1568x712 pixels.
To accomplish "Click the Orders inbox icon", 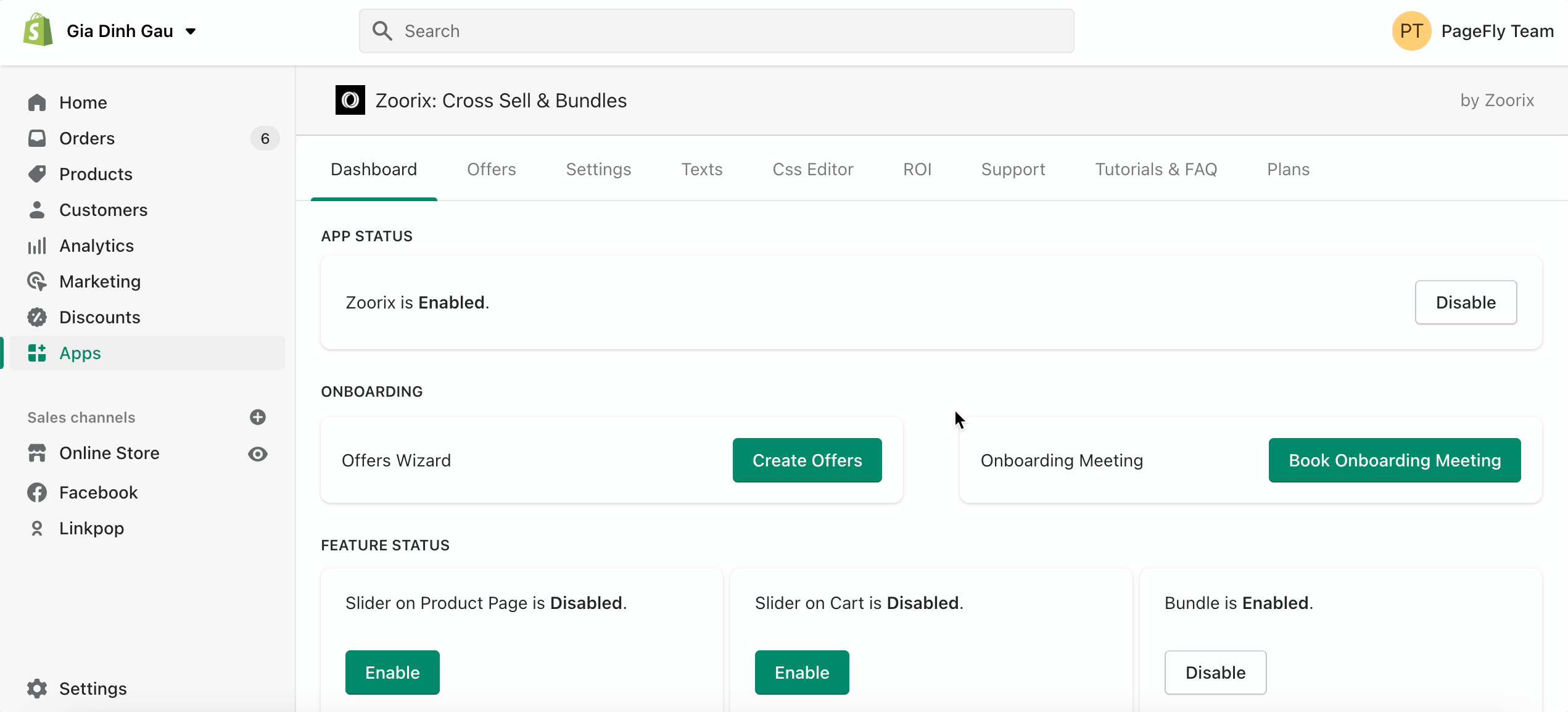I will (x=37, y=138).
